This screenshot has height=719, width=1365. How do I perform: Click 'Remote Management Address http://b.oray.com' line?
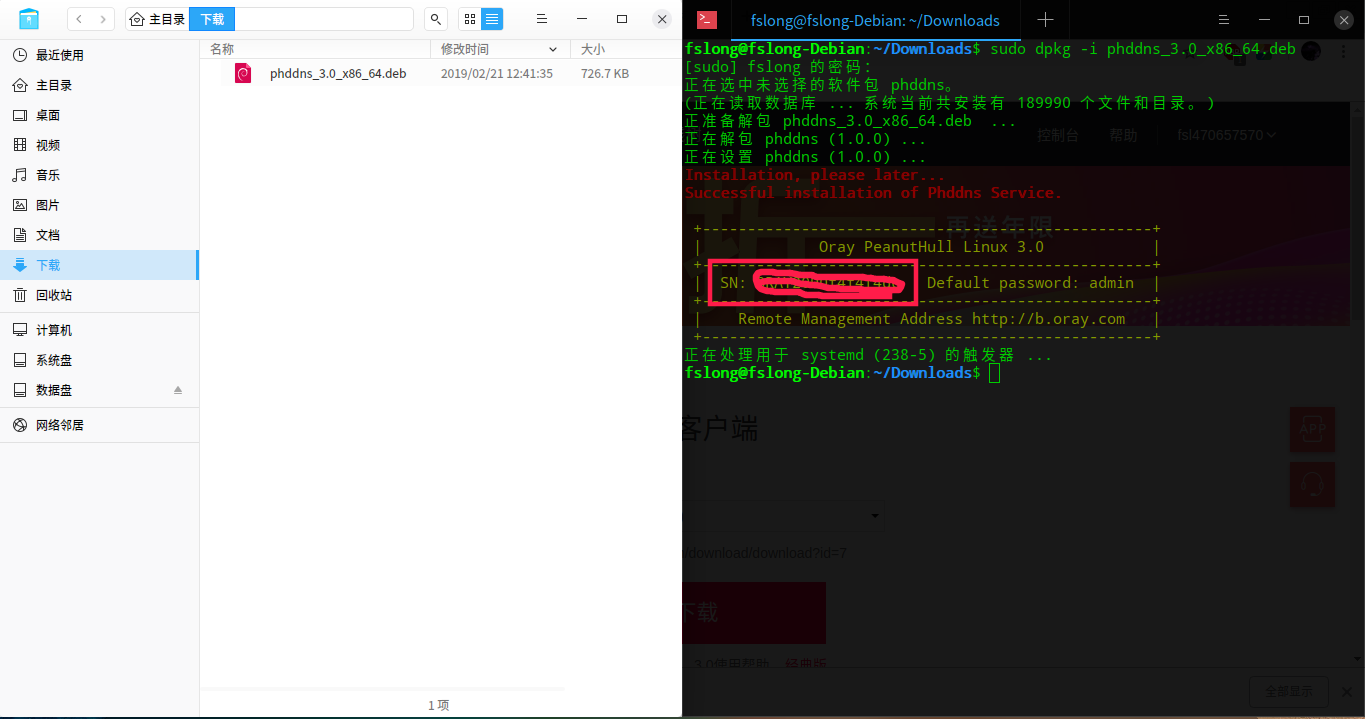[x=931, y=319]
